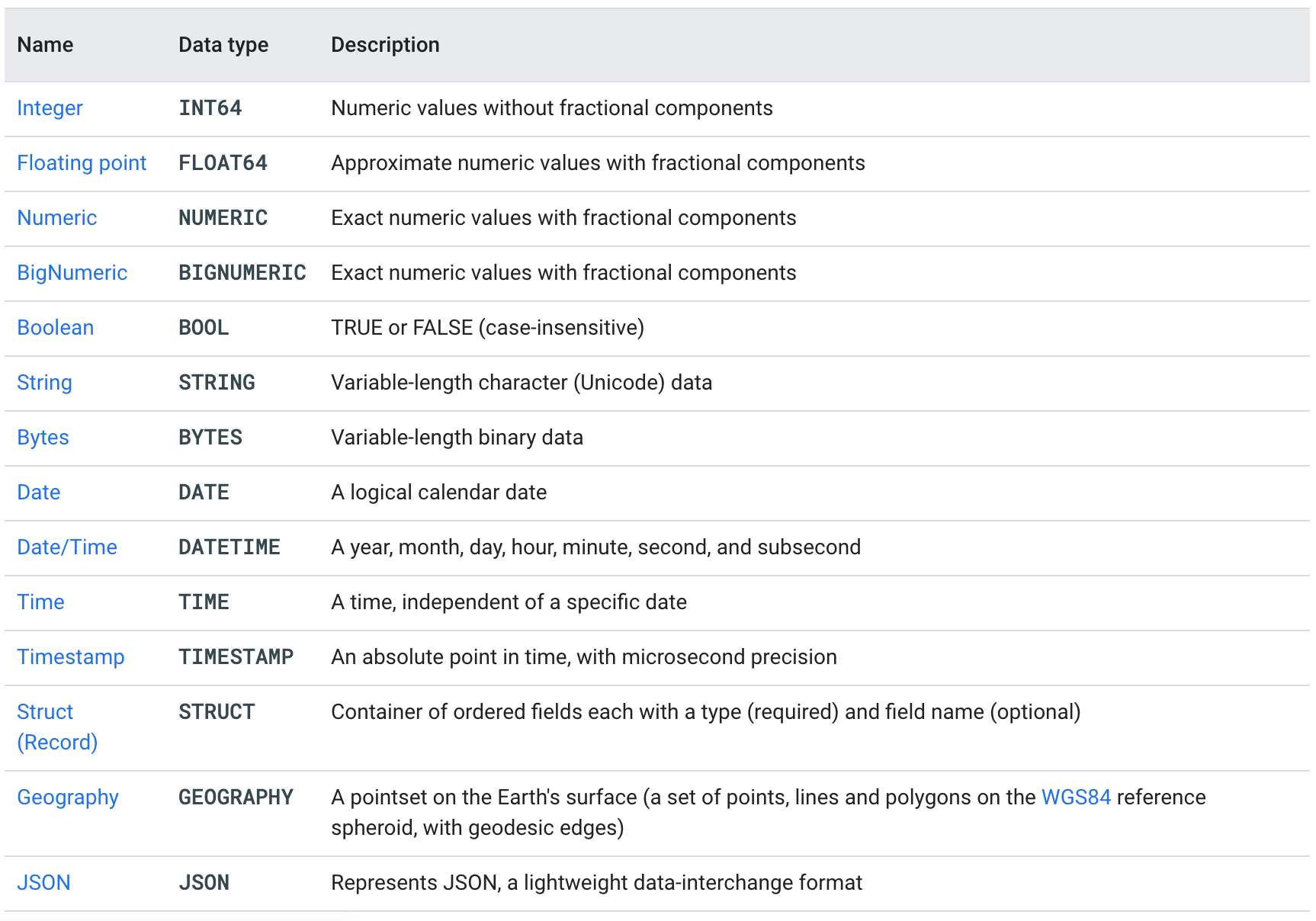Open the Time type link
Screen dimensions: 1316x921
(41, 602)
